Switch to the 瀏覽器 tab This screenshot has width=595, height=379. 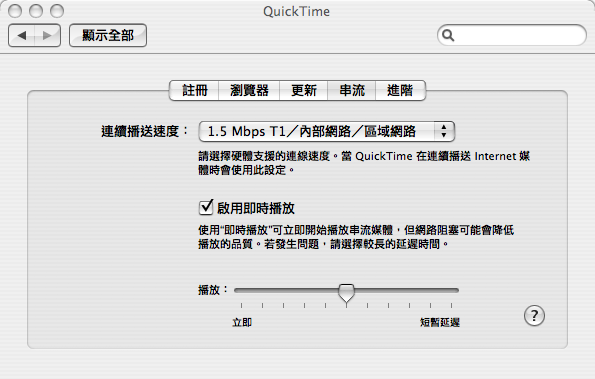coord(249,90)
